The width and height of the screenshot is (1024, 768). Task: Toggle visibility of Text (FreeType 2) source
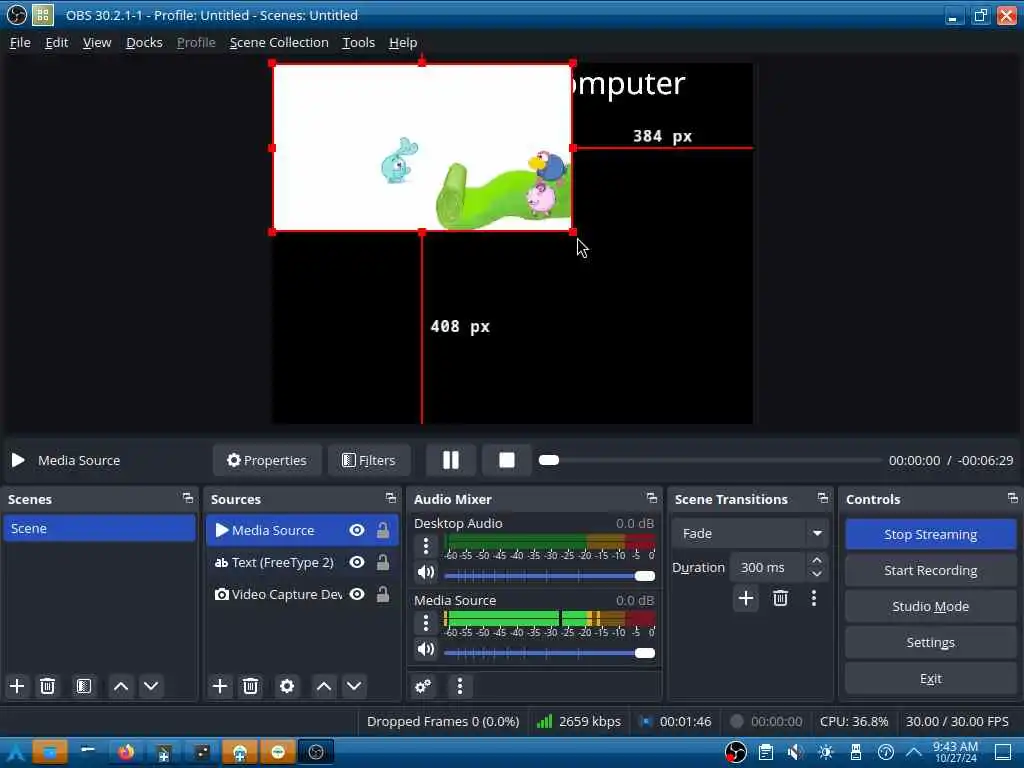pos(357,562)
